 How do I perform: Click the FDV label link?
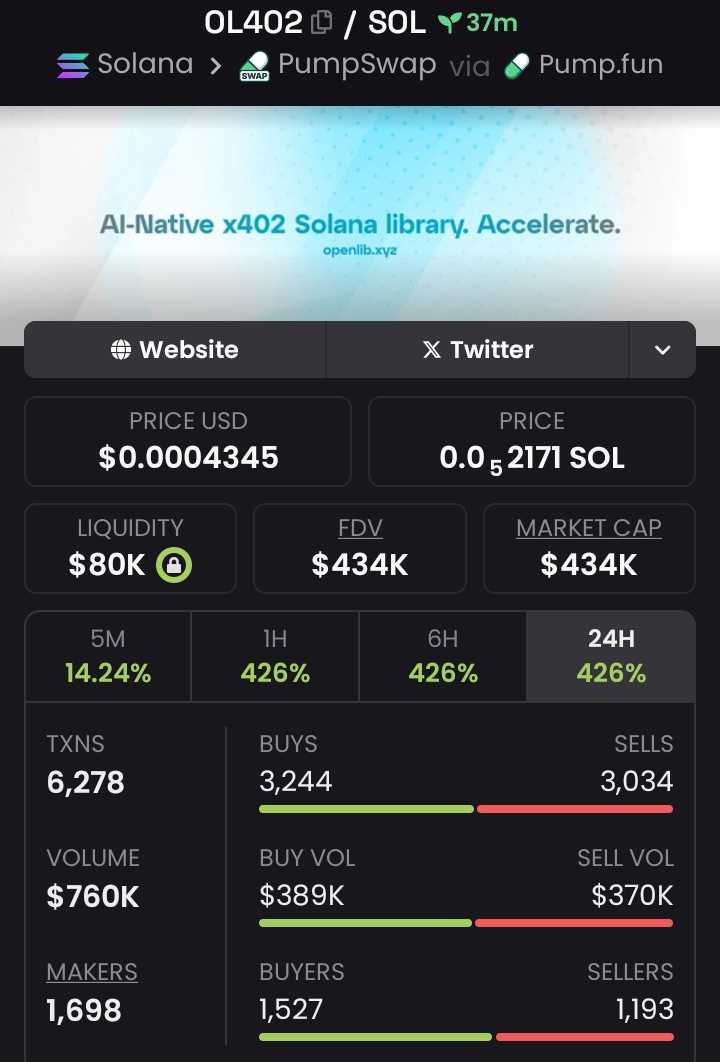tap(360, 528)
